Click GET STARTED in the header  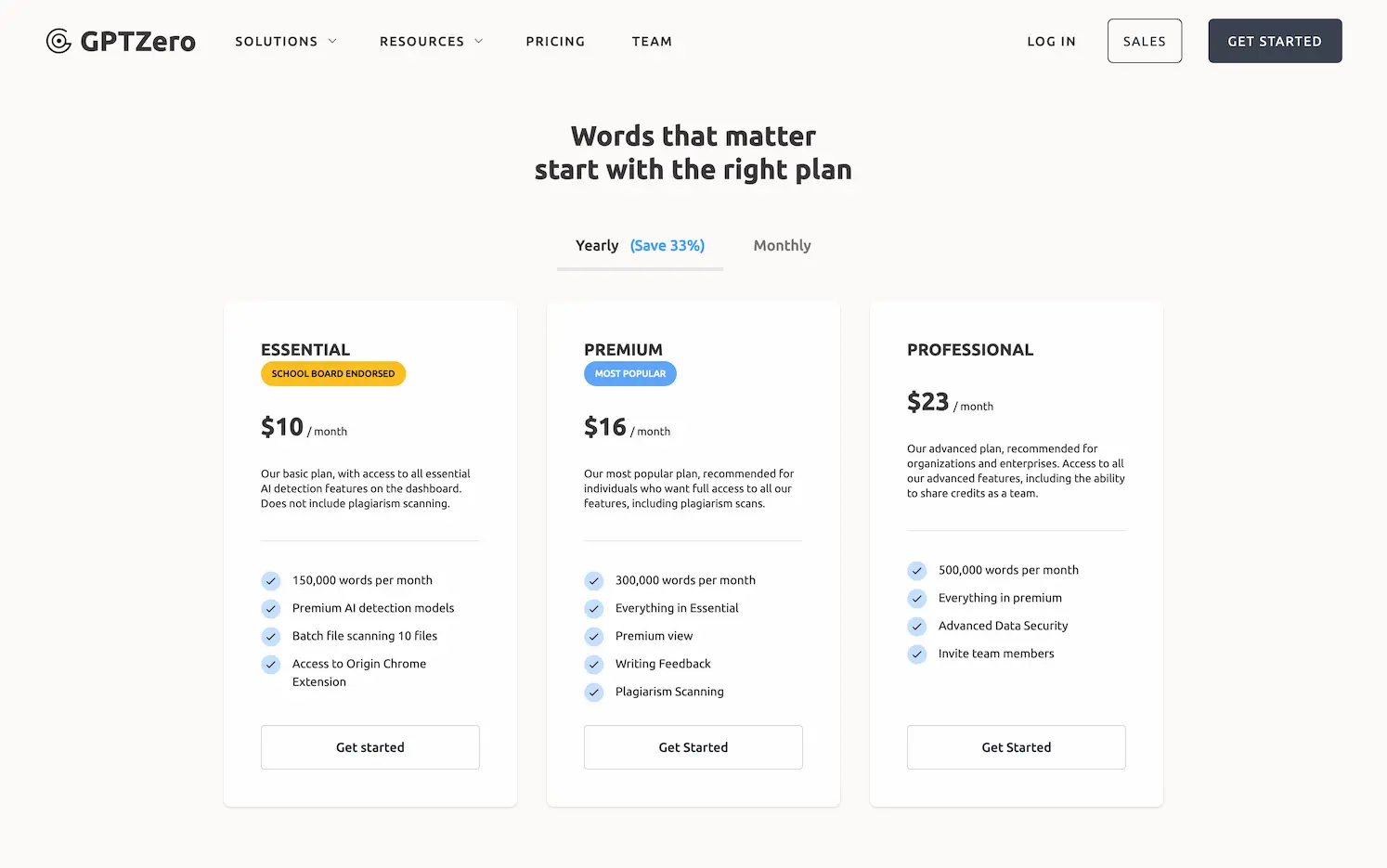click(x=1274, y=40)
